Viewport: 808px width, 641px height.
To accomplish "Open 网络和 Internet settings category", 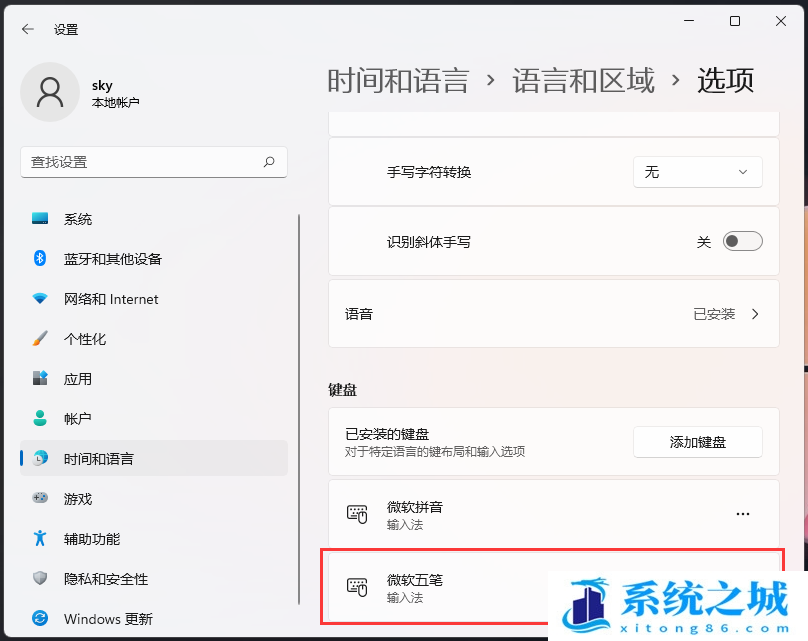I will 154,298.
